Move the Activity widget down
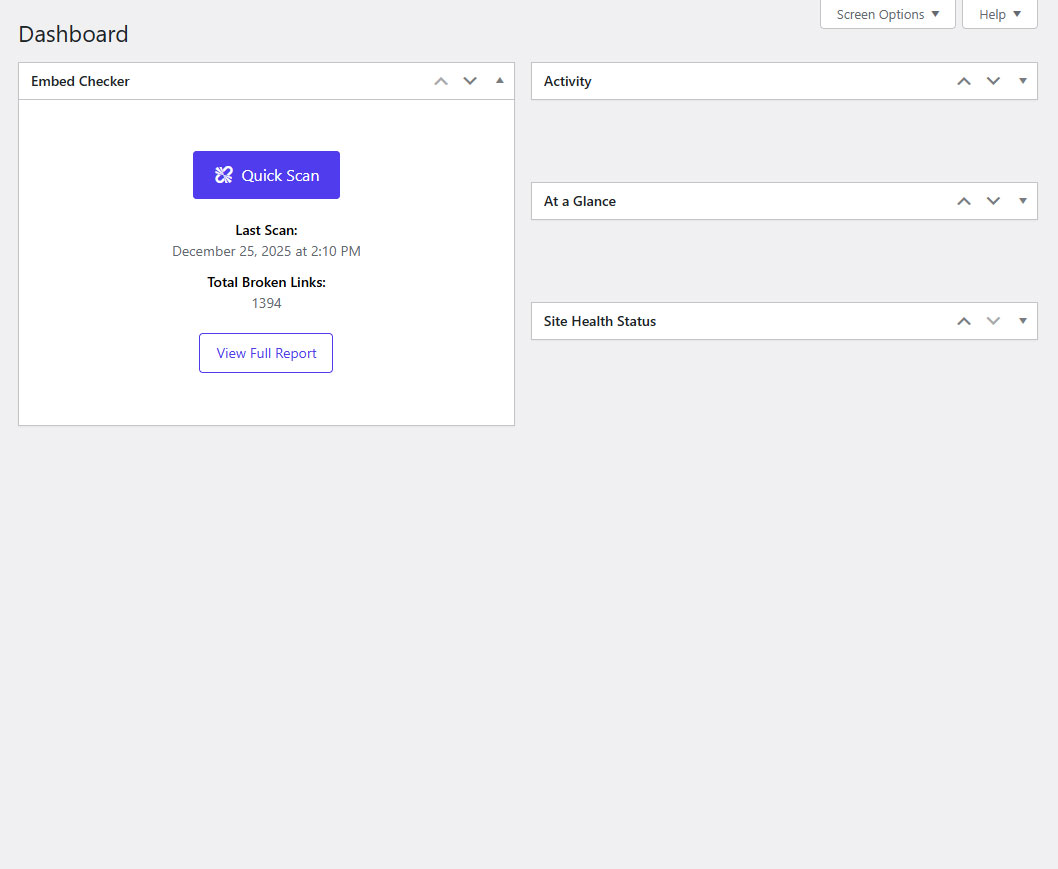 (x=993, y=81)
